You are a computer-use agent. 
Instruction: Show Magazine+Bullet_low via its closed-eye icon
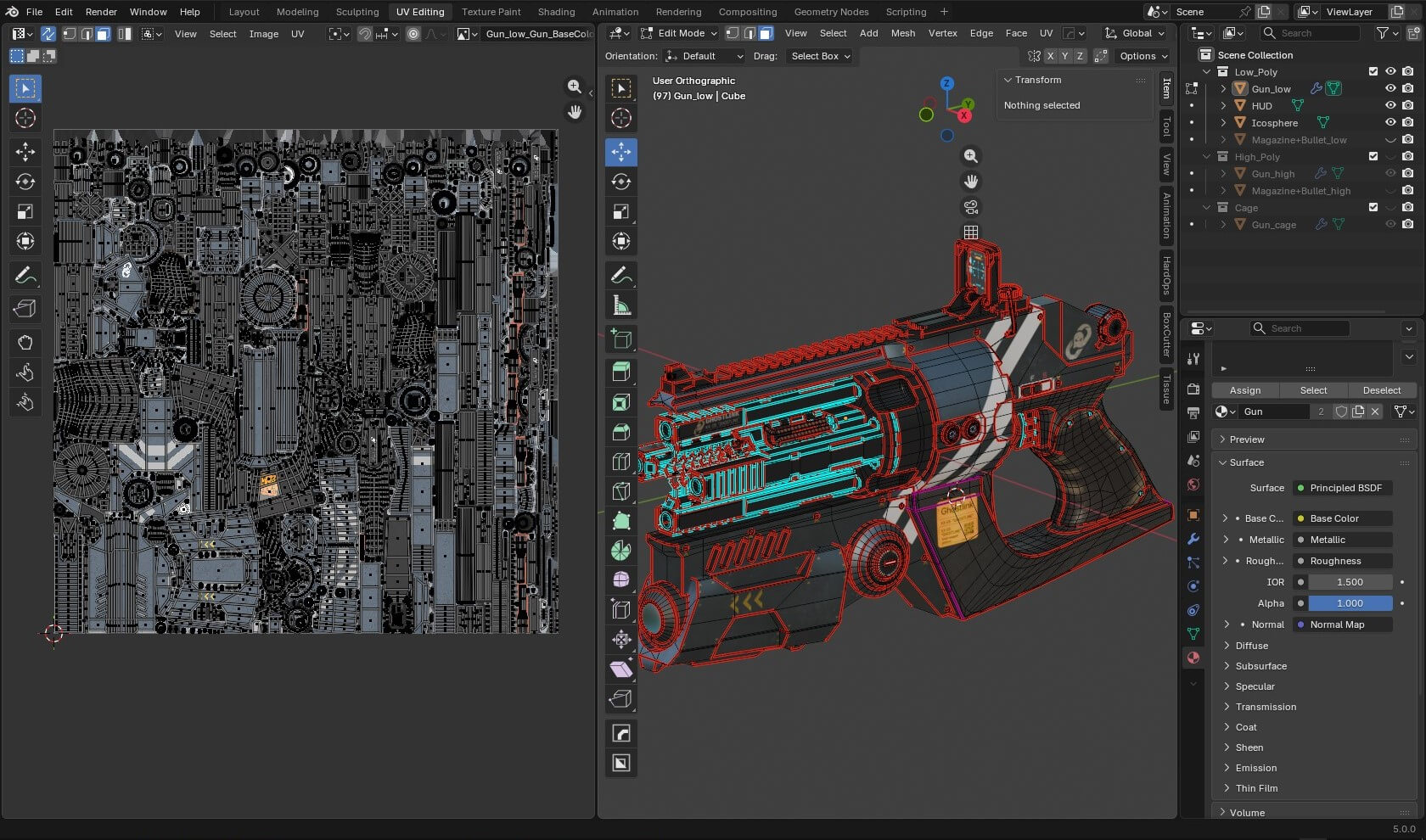point(1390,140)
